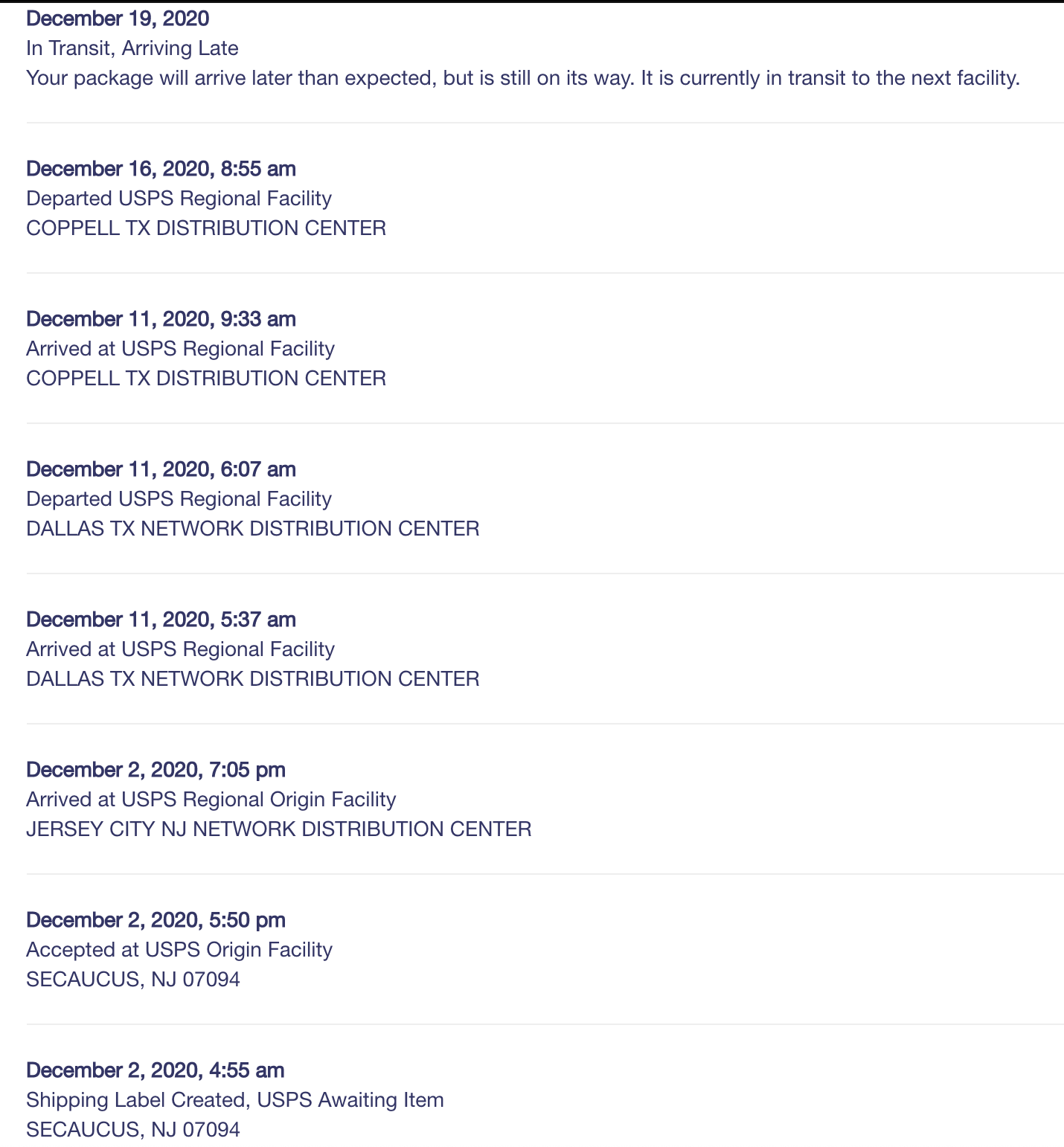Click SECAUCUS, NJ 07094 under 4:55 am entry
Image resolution: width=1064 pixels, height=1147 pixels.
click(x=133, y=1130)
